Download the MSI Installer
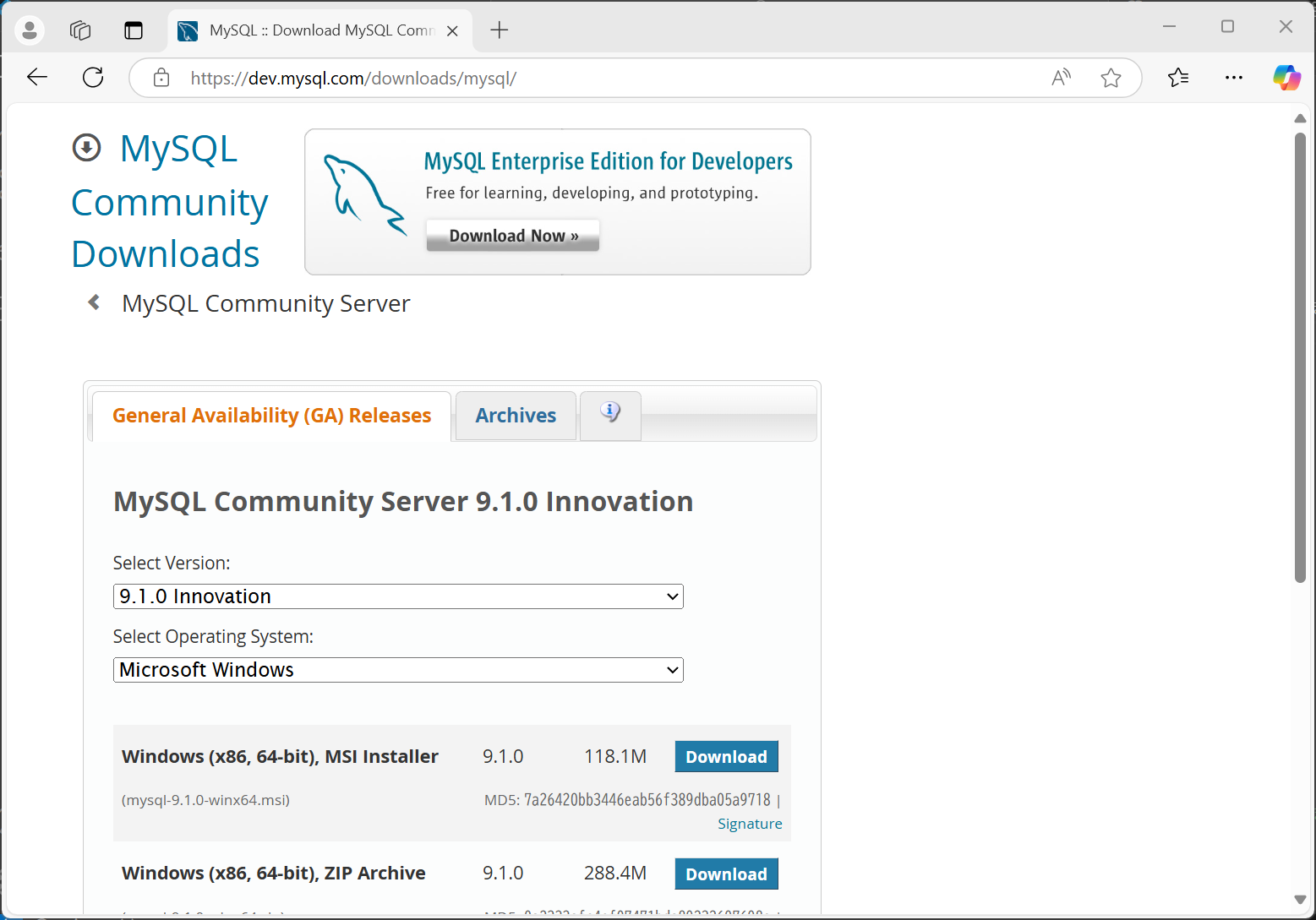Screen dimensions: 1316x920 point(726,757)
